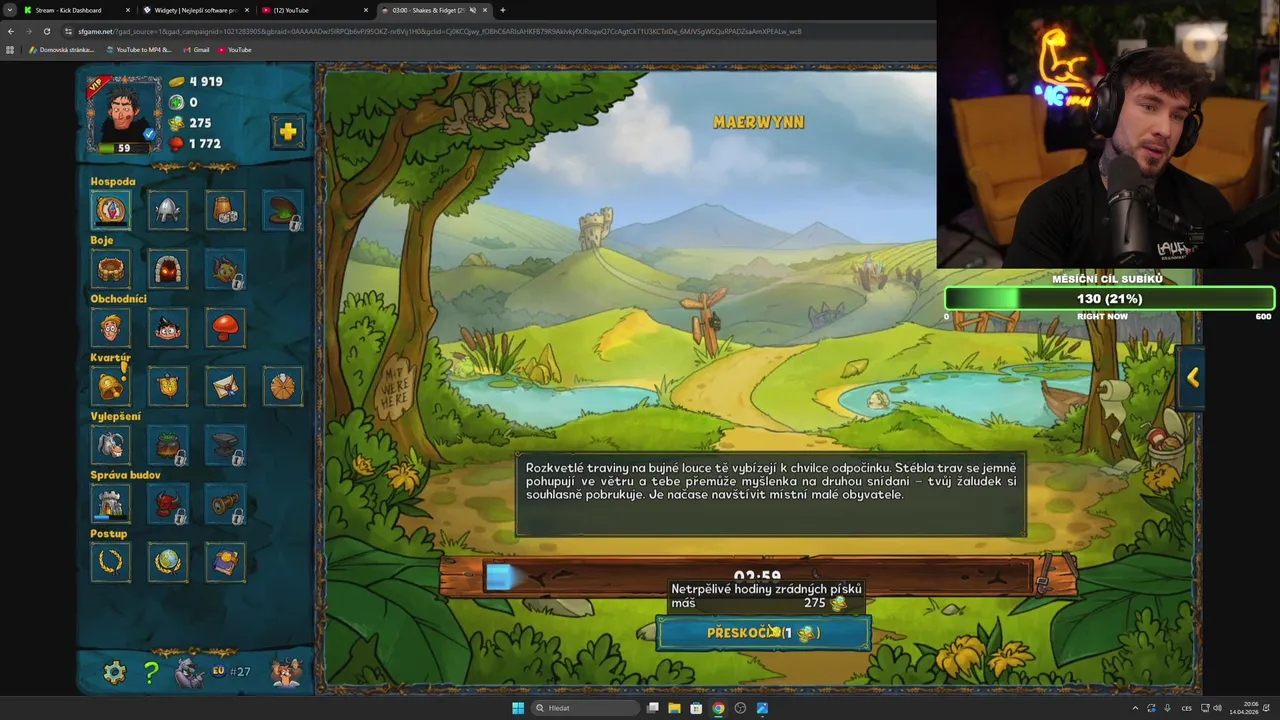Click the 1 772 mushrooms amount
The image size is (1280, 720).
[205, 144]
